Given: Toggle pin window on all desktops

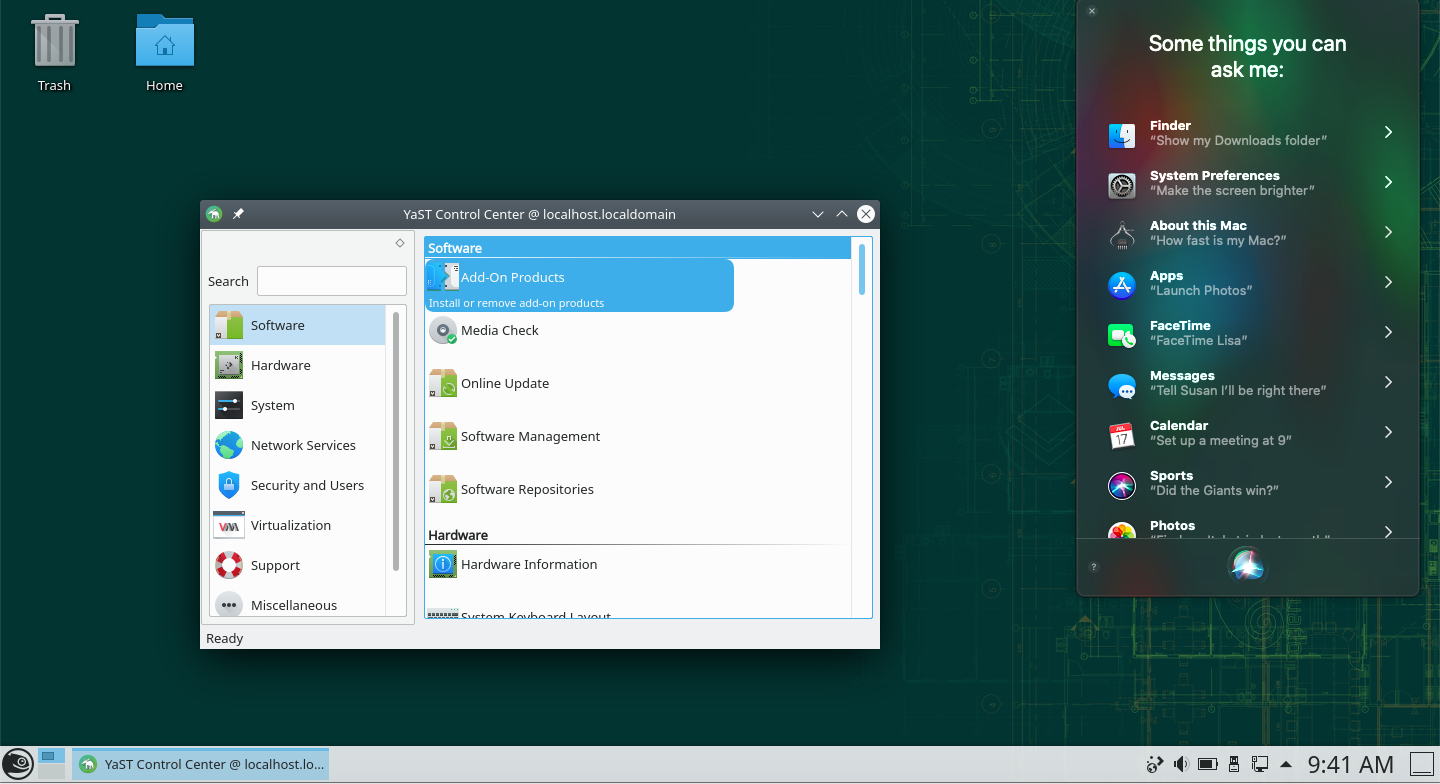Looking at the screenshot, I should [238, 214].
